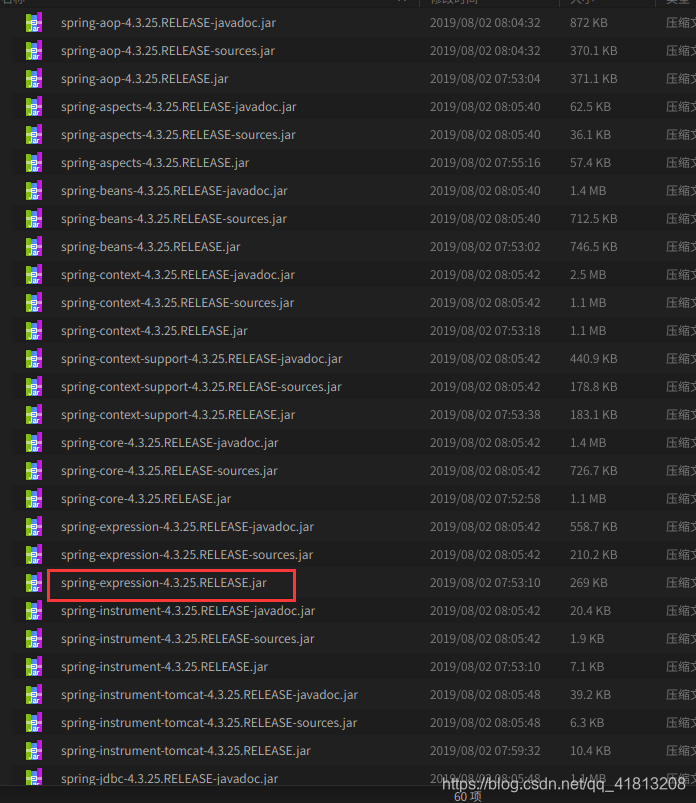Viewport: 696px width, 803px height.
Task: Select file name spring-aop-4.3.25.RELEASE-javadoc.jar
Action: 168,23
